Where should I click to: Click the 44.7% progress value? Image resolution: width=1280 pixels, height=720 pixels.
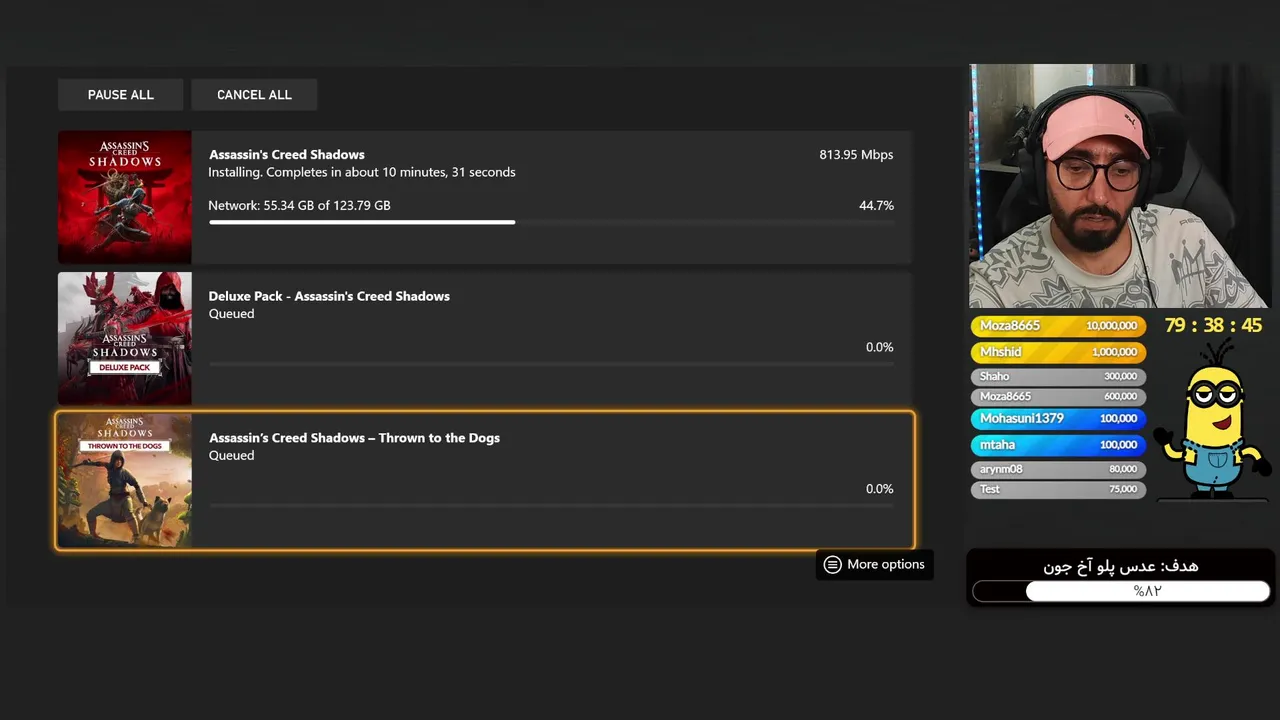[x=876, y=205]
